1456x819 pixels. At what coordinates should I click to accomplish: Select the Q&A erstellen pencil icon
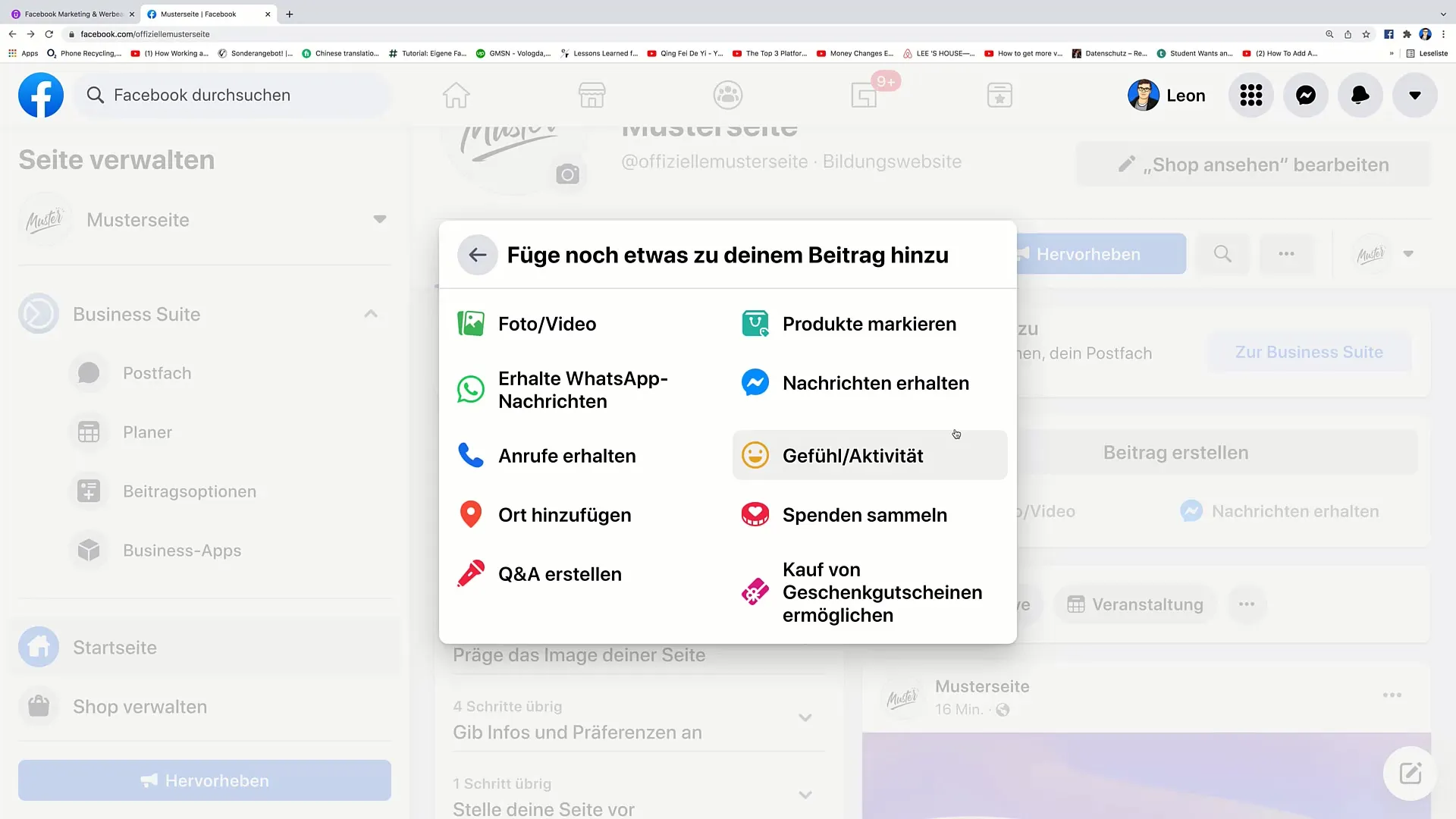(x=470, y=573)
